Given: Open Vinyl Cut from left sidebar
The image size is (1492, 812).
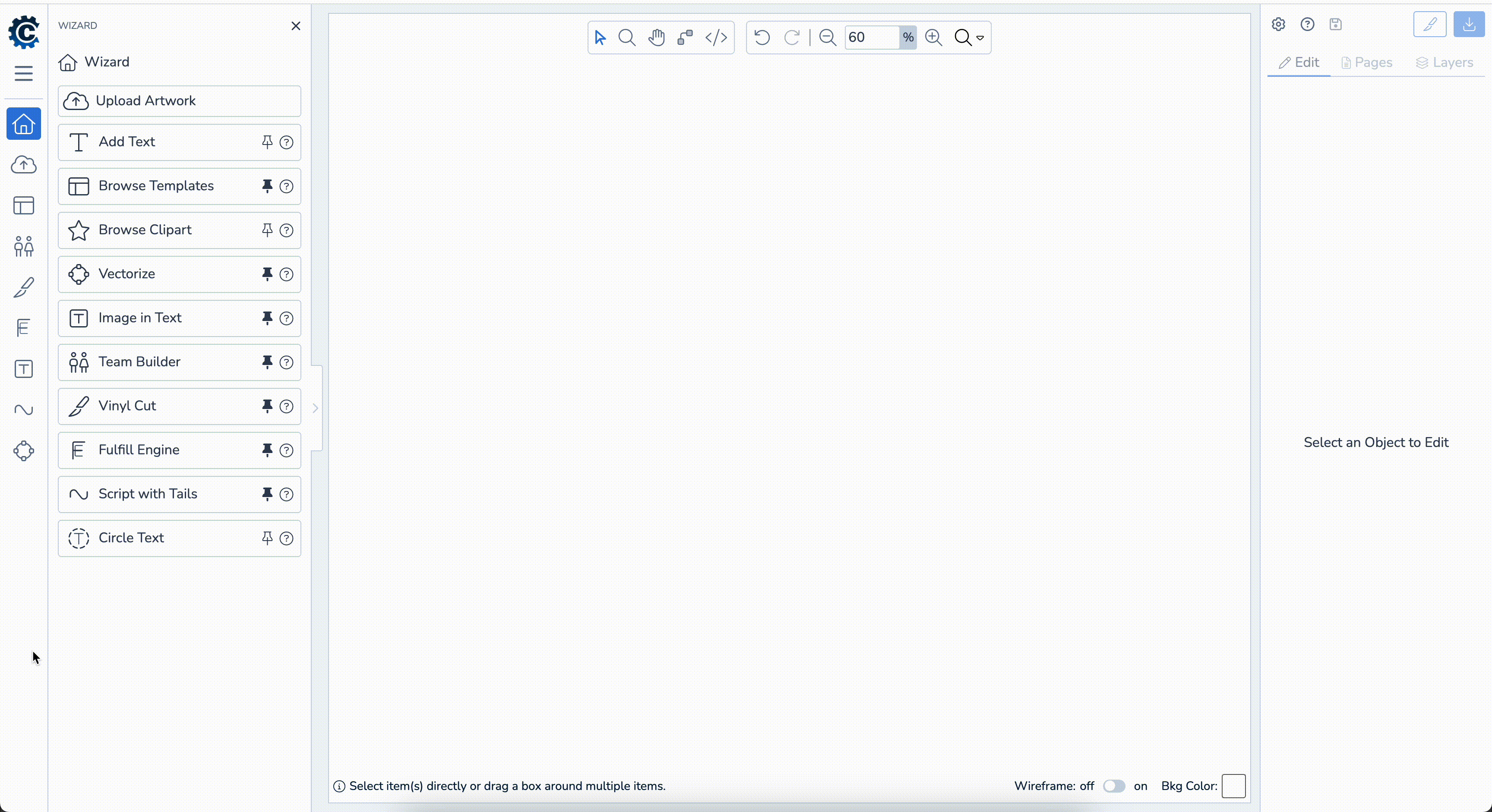Looking at the screenshot, I should [x=24, y=287].
